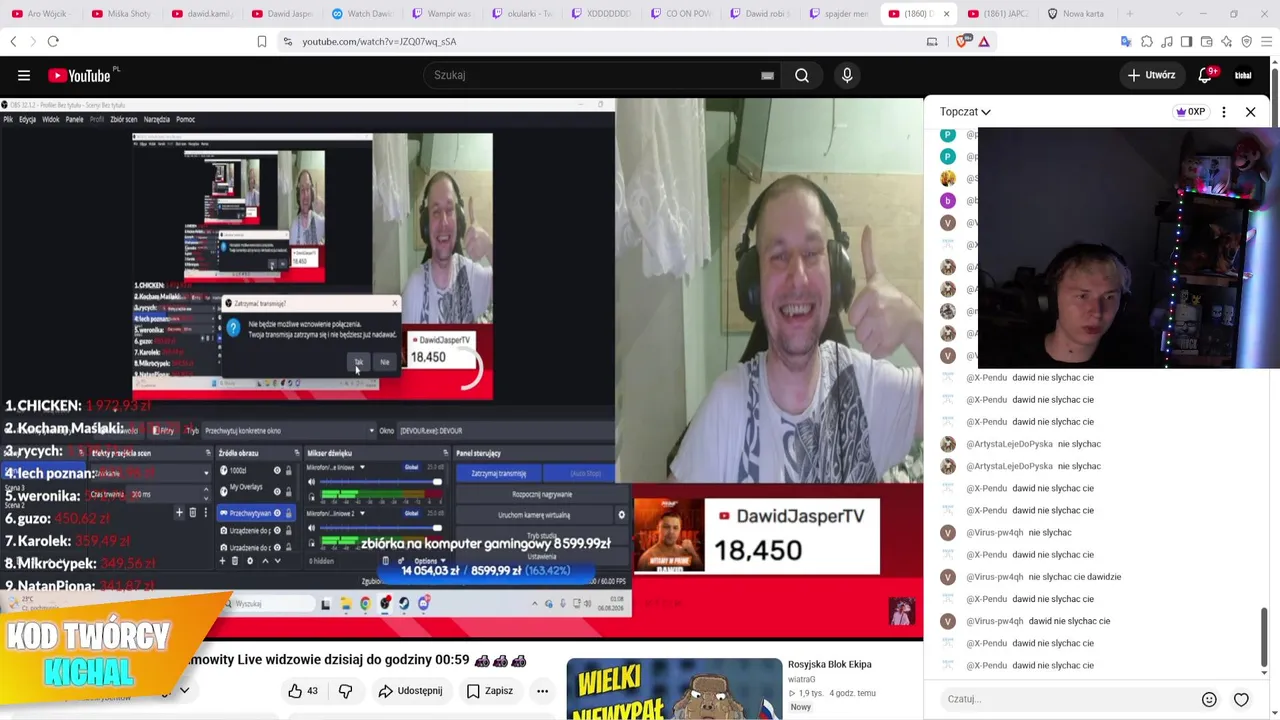Open the YouTube hamburger guide menu
The width and height of the screenshot is (1280, 720).
click(24, 75)
